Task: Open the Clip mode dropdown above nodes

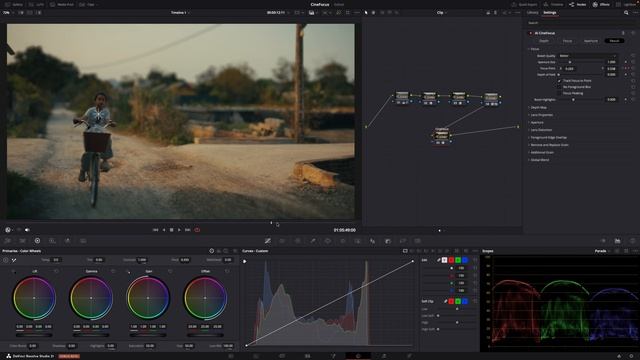Action: click(x=441, y=13)
